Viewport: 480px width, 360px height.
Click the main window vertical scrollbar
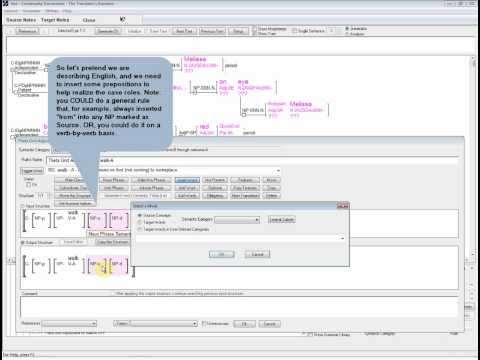click(473, 157)
